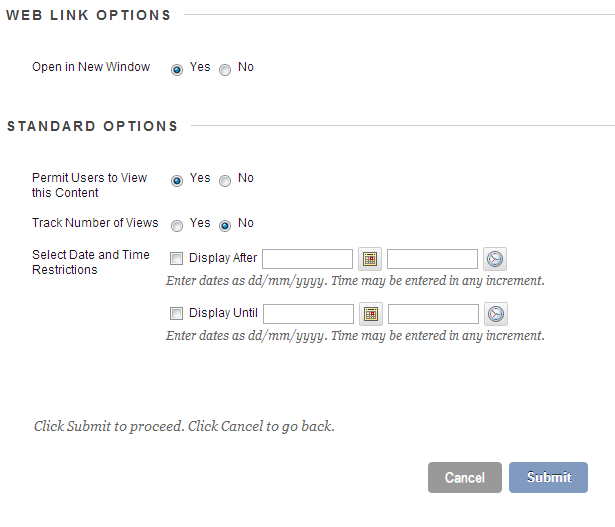Open Display Until time picker clock
Screen dimensions: 615x527
(495, 314)
